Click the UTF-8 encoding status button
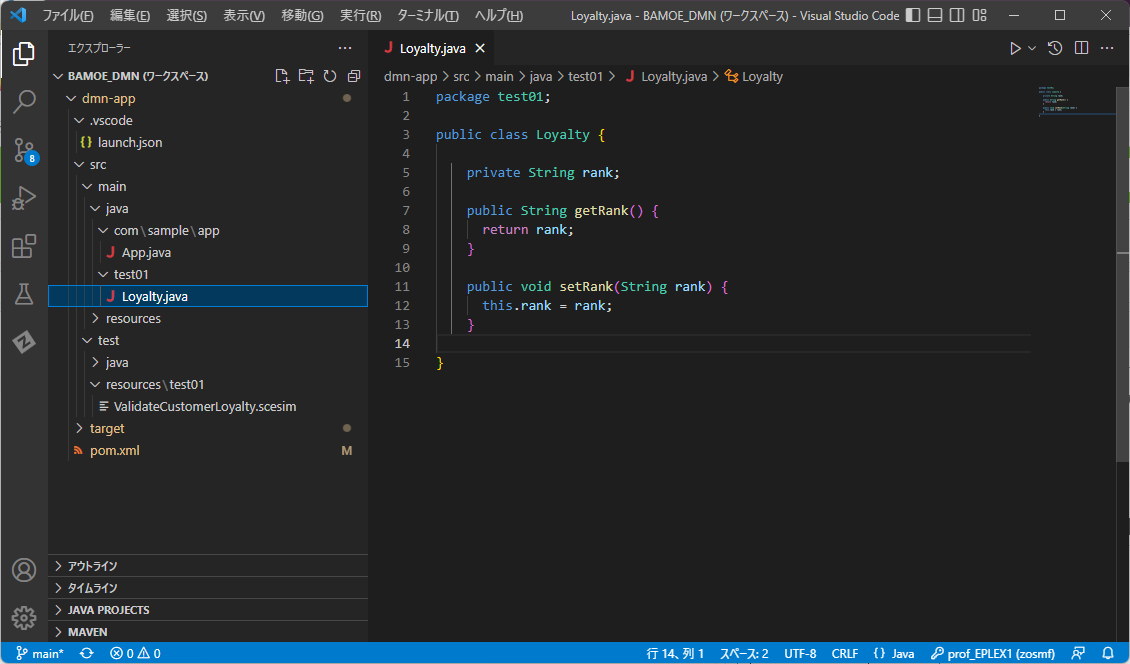Image resolution: width=1130 pixels, height=664 pixels. [x=800, y=653]
